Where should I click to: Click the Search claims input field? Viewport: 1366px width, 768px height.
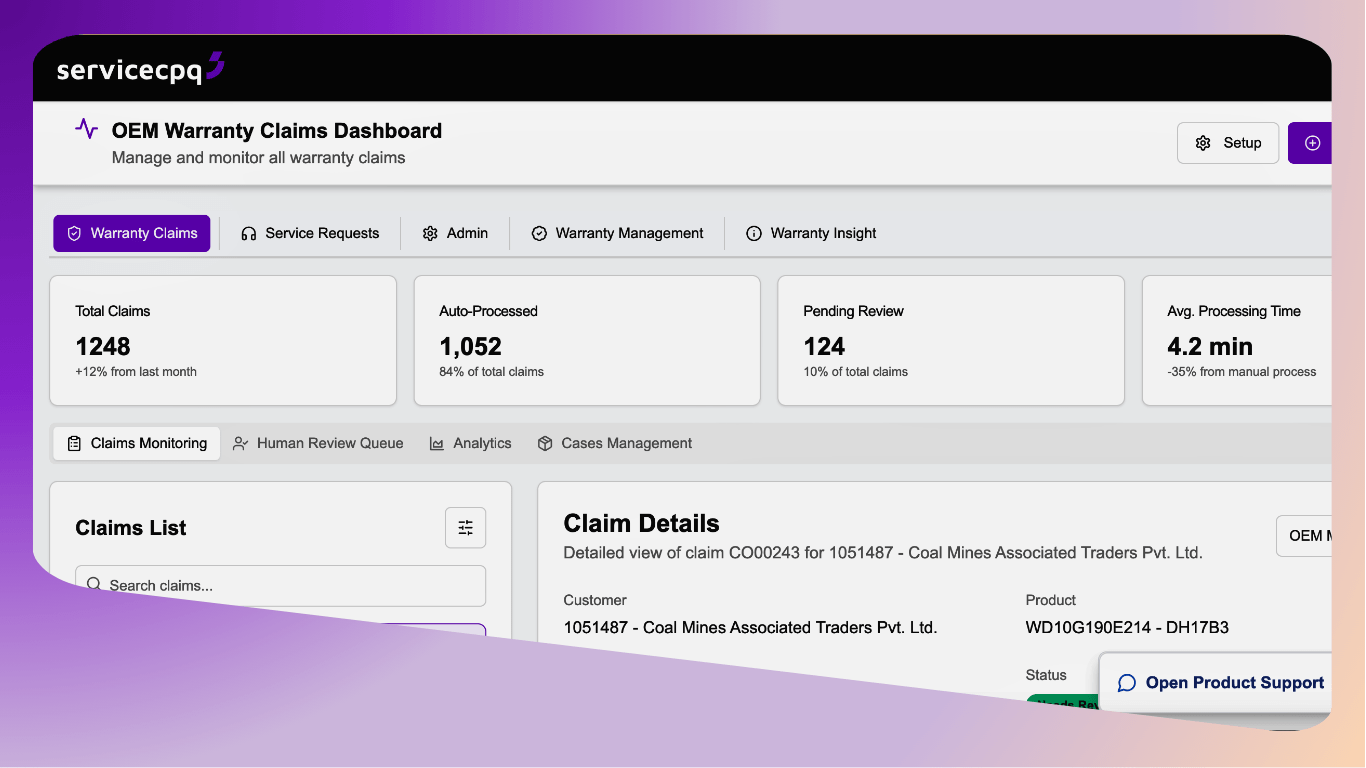click(280, 585)
